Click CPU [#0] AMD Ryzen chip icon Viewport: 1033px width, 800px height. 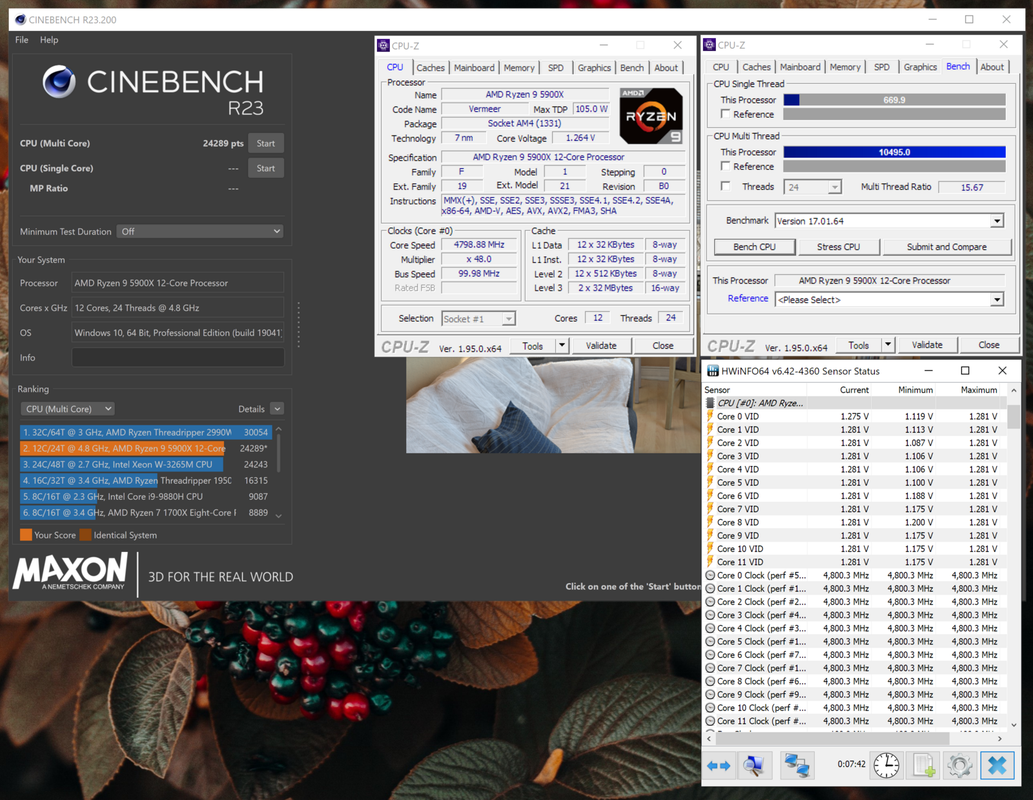[x=710, y=403]
